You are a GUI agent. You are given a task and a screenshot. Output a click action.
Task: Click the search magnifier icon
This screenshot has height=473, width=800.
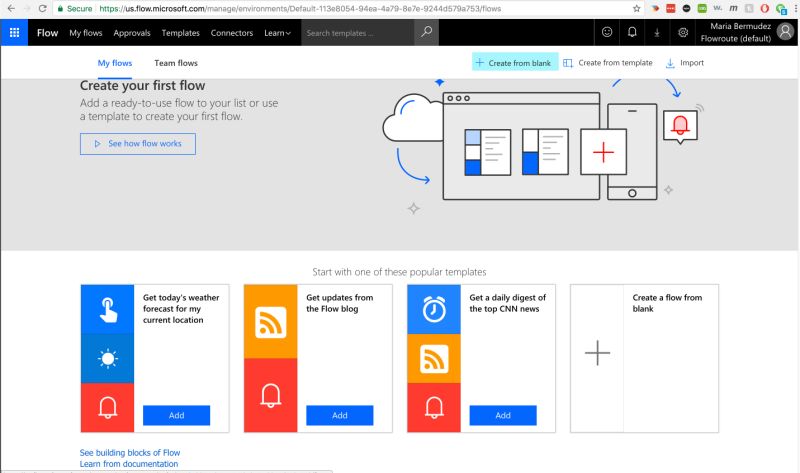point(427,32)
